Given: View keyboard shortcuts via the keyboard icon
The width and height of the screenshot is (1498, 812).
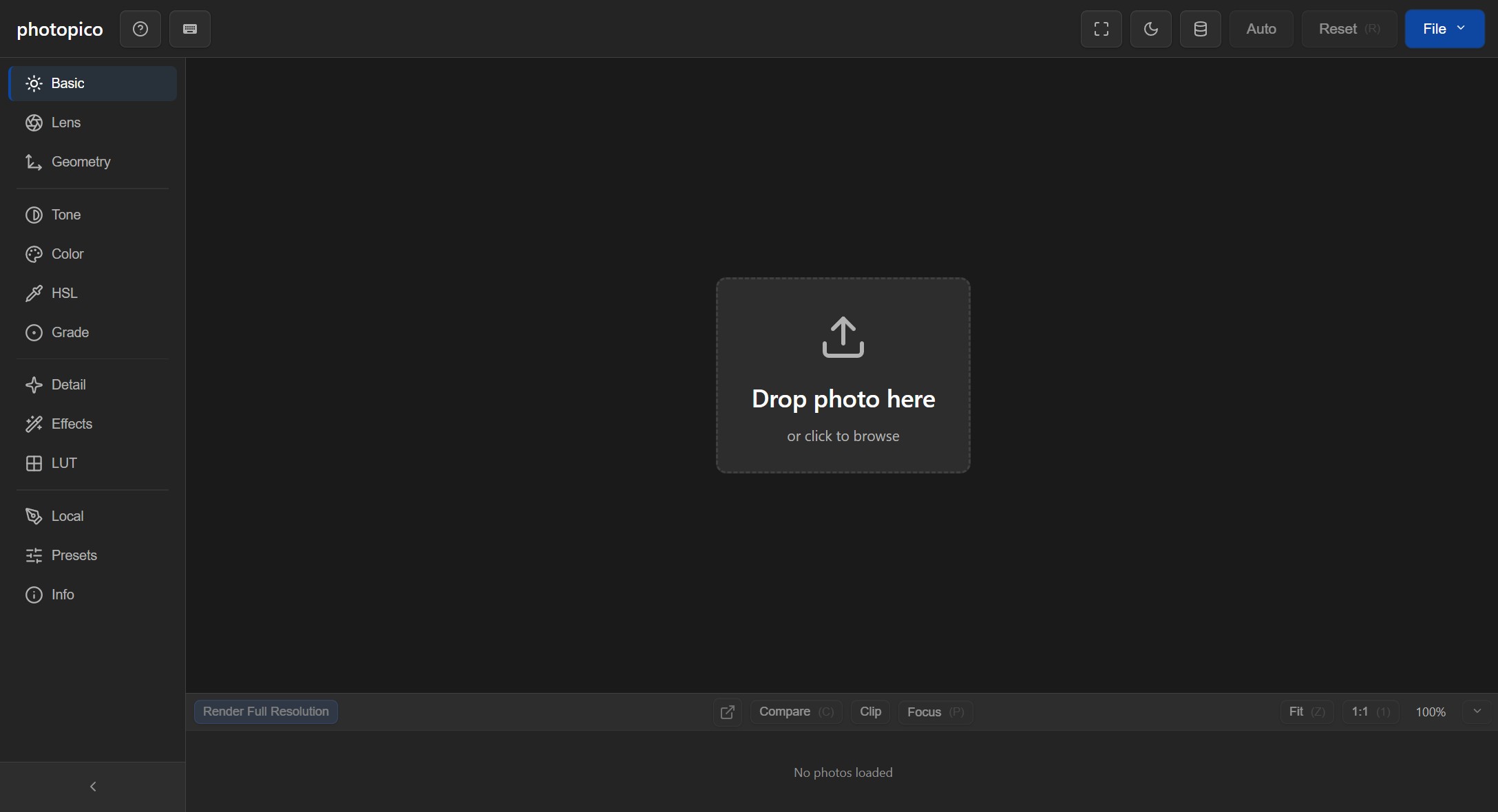Looking at the screenshot, I should 189,29.
